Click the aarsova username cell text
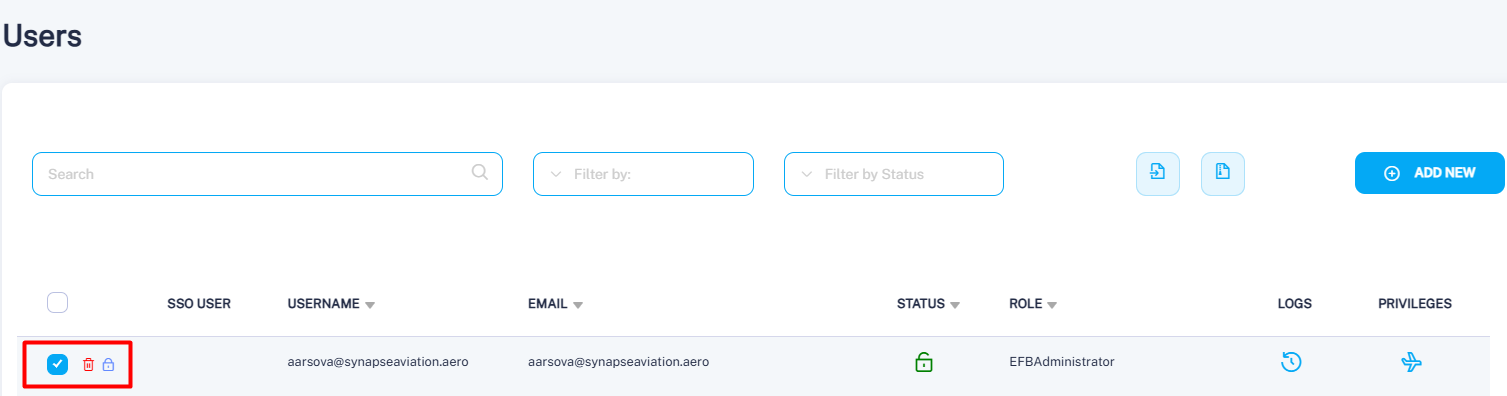Viewport: 1507px width, 396px height. click(378, 362)
